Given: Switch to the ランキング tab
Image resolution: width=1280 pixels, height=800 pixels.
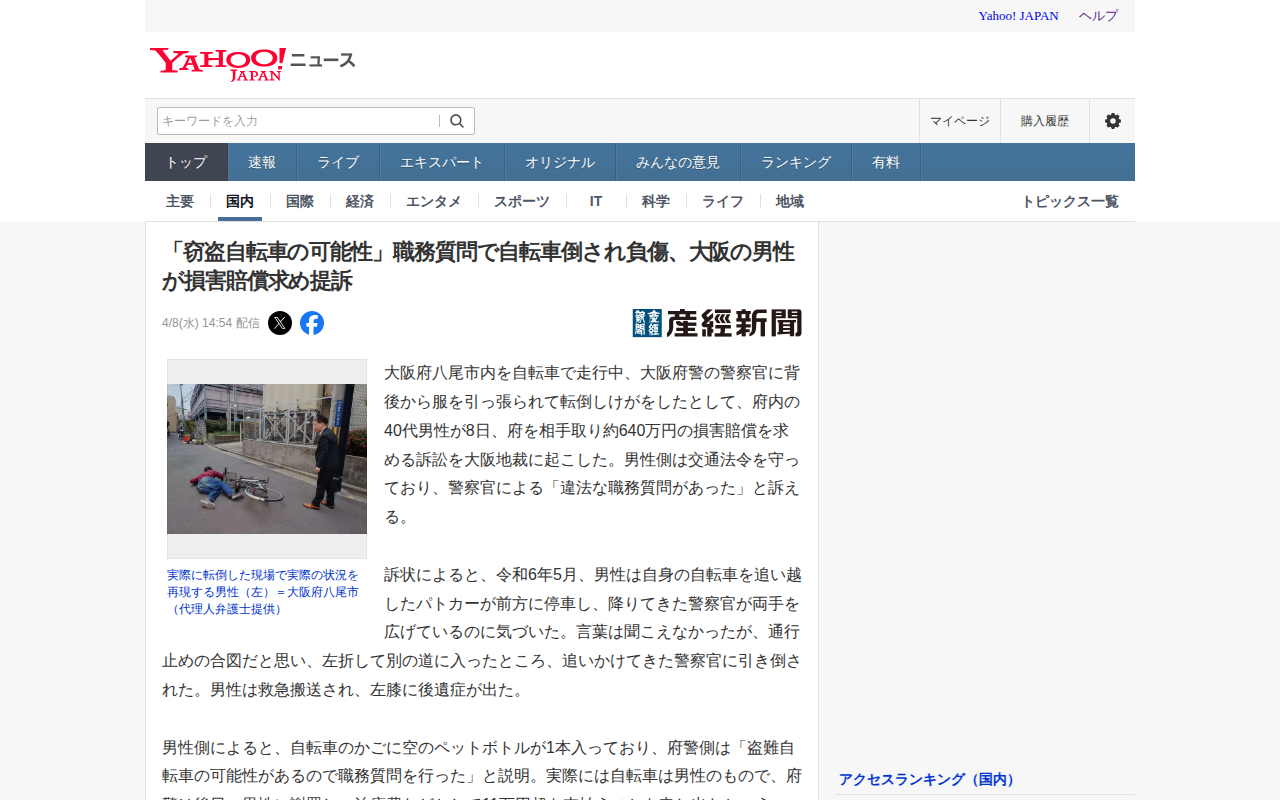Looking at the screenshot, I should (x=796, y=162).
